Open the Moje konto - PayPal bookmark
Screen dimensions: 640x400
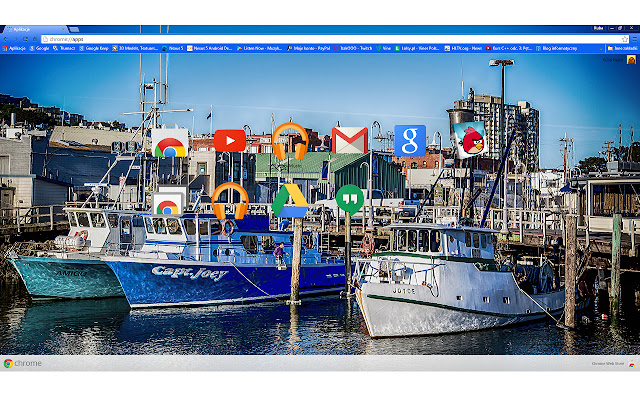point(309,48)
